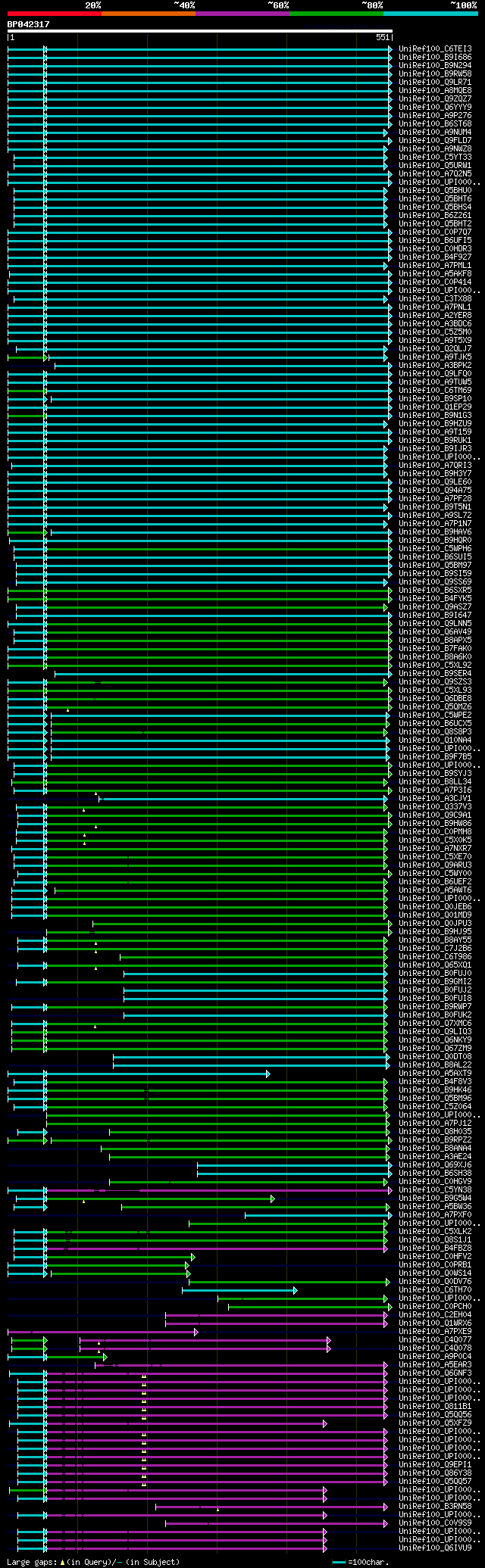Select the UniRef100_B6SXR5 label
Image resolution: width=485 pixels, height=1568 pixels.
[x=435, y=591]
